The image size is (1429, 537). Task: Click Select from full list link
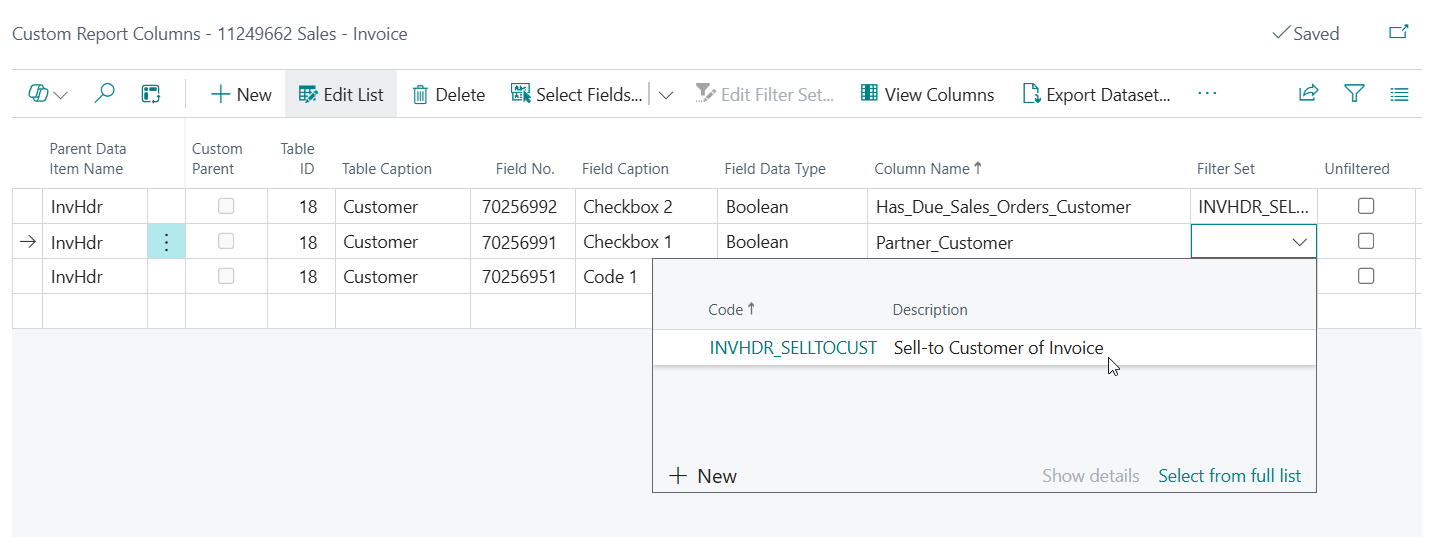point(1229,476)
